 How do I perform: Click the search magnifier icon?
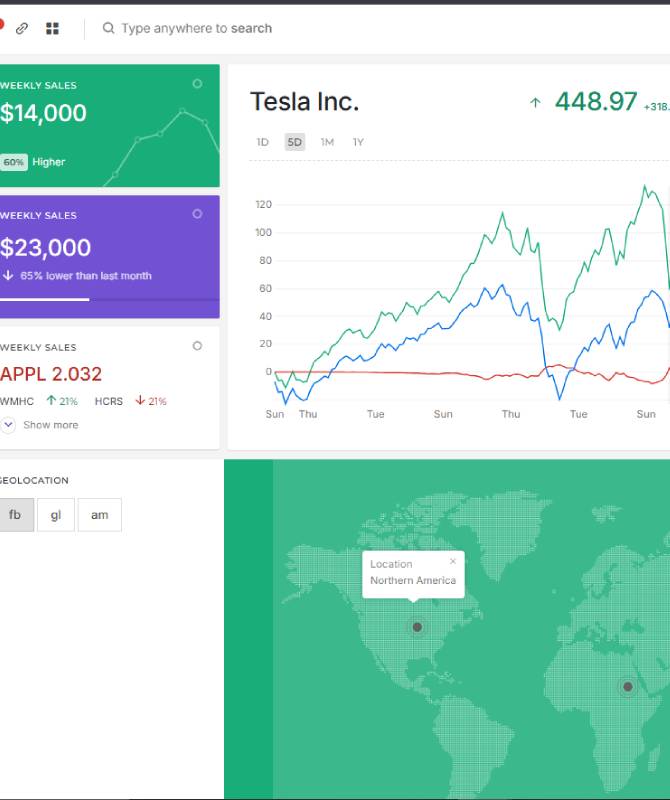click(x=108, y=29)
